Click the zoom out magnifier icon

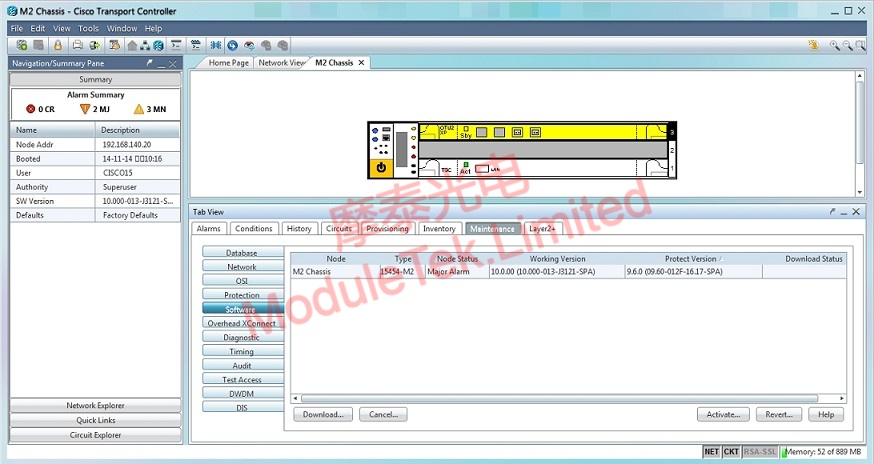847,45
